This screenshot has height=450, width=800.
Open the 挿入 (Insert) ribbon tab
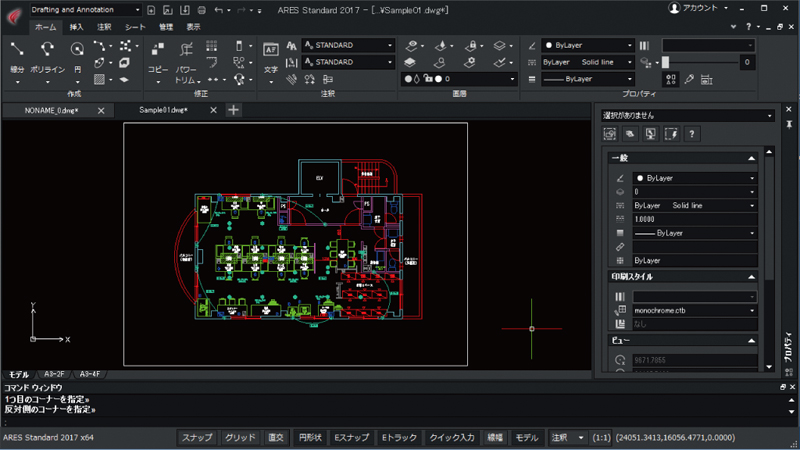77,27
